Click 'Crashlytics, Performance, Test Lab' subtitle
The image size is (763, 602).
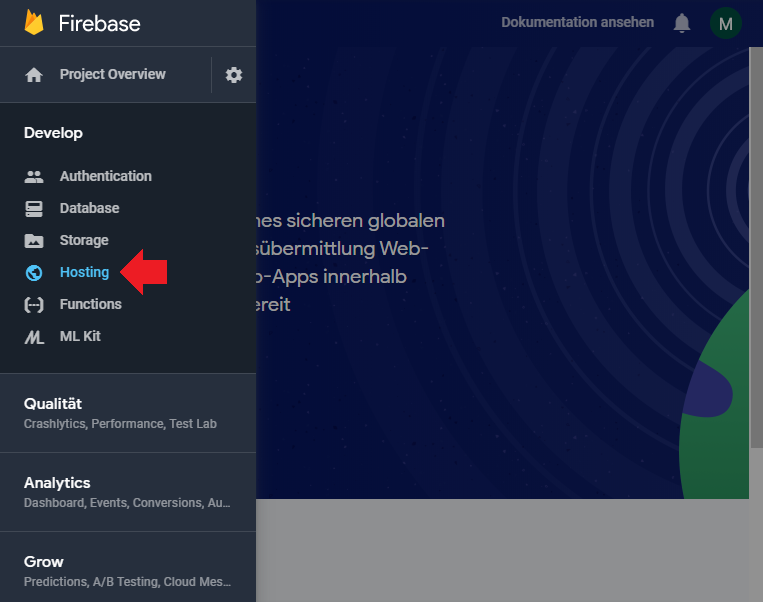click(120, 424)
